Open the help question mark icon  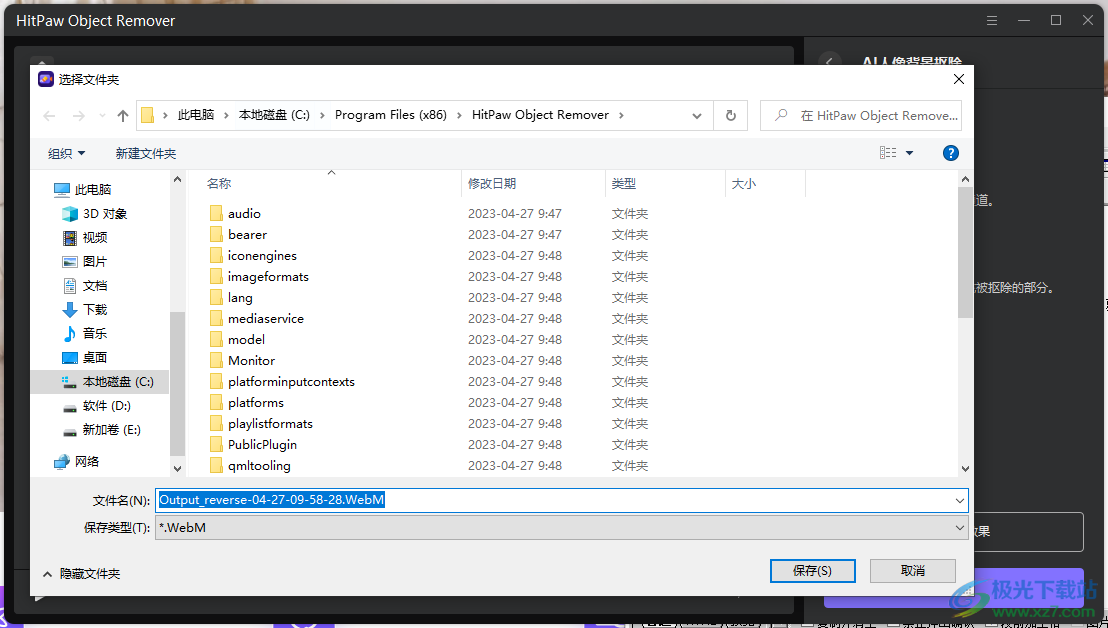pyautogui.click(x=951, y=153)
